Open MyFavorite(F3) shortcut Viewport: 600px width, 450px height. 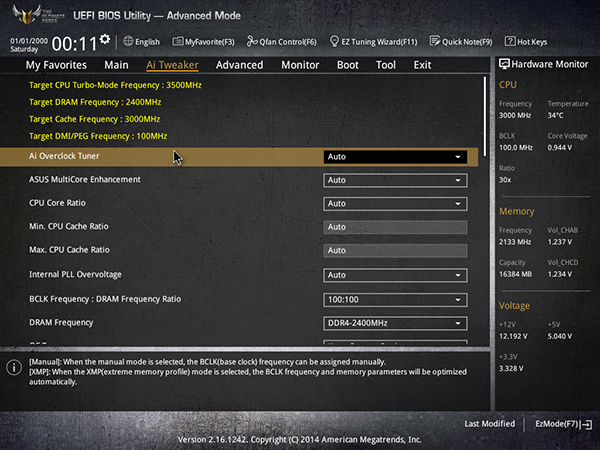coord(203,42)
